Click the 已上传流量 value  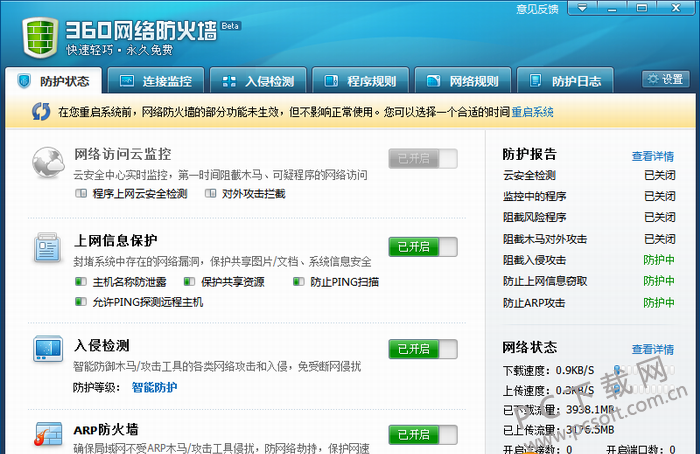pyautogui.click(x=590, y=429)
